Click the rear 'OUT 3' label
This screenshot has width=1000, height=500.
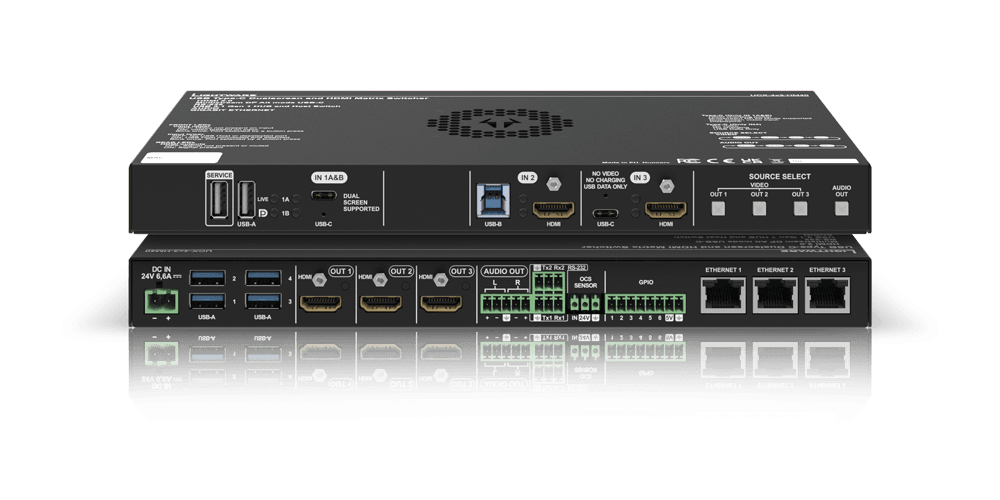(x=461, y=271)
